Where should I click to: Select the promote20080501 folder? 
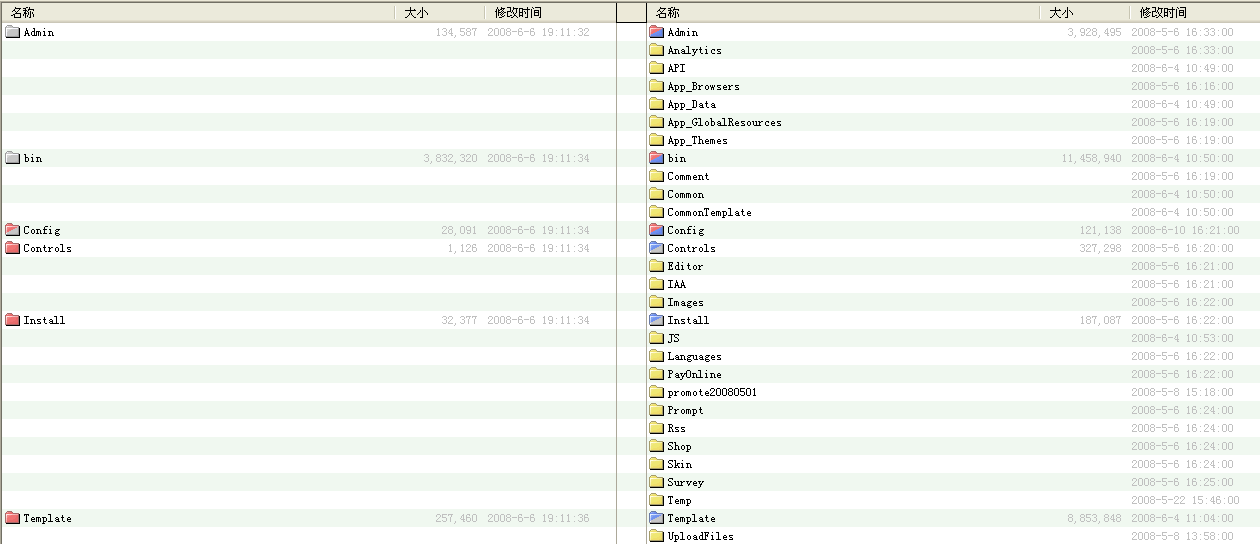coord(711,392)
